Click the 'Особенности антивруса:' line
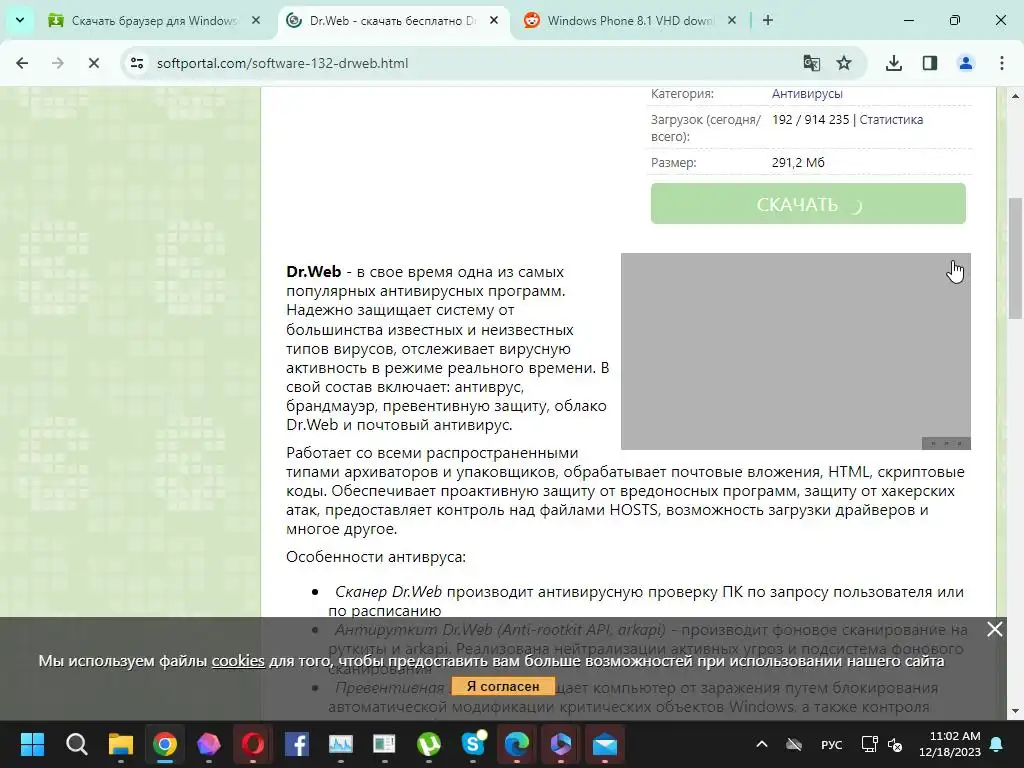1024x768 pixels. [376, 556]
